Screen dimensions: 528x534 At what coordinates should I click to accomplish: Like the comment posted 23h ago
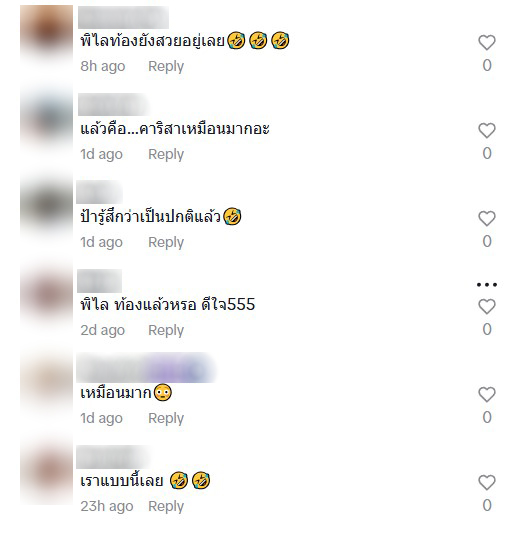coord(487,483)
